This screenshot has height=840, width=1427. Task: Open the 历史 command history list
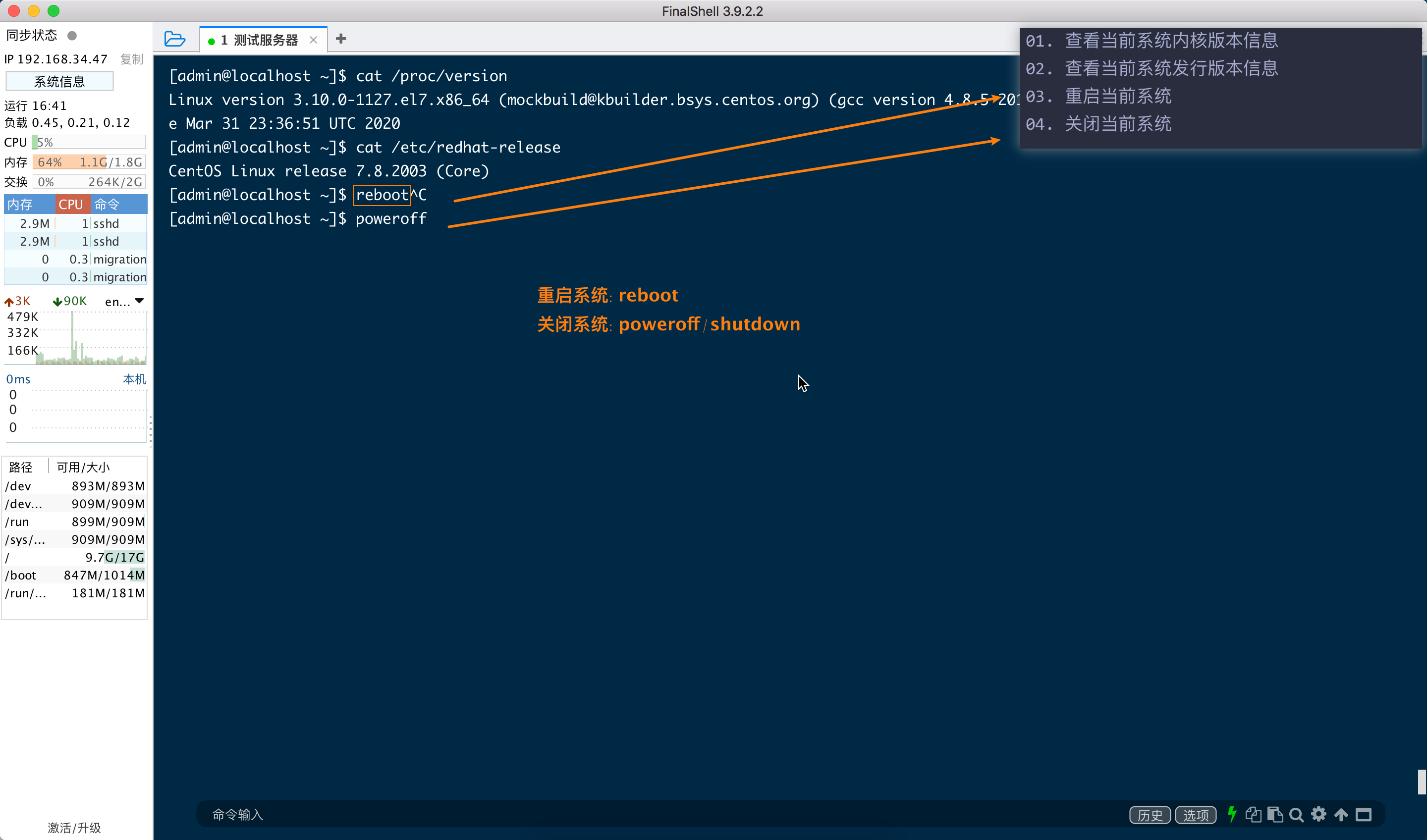coord(1150,815)
